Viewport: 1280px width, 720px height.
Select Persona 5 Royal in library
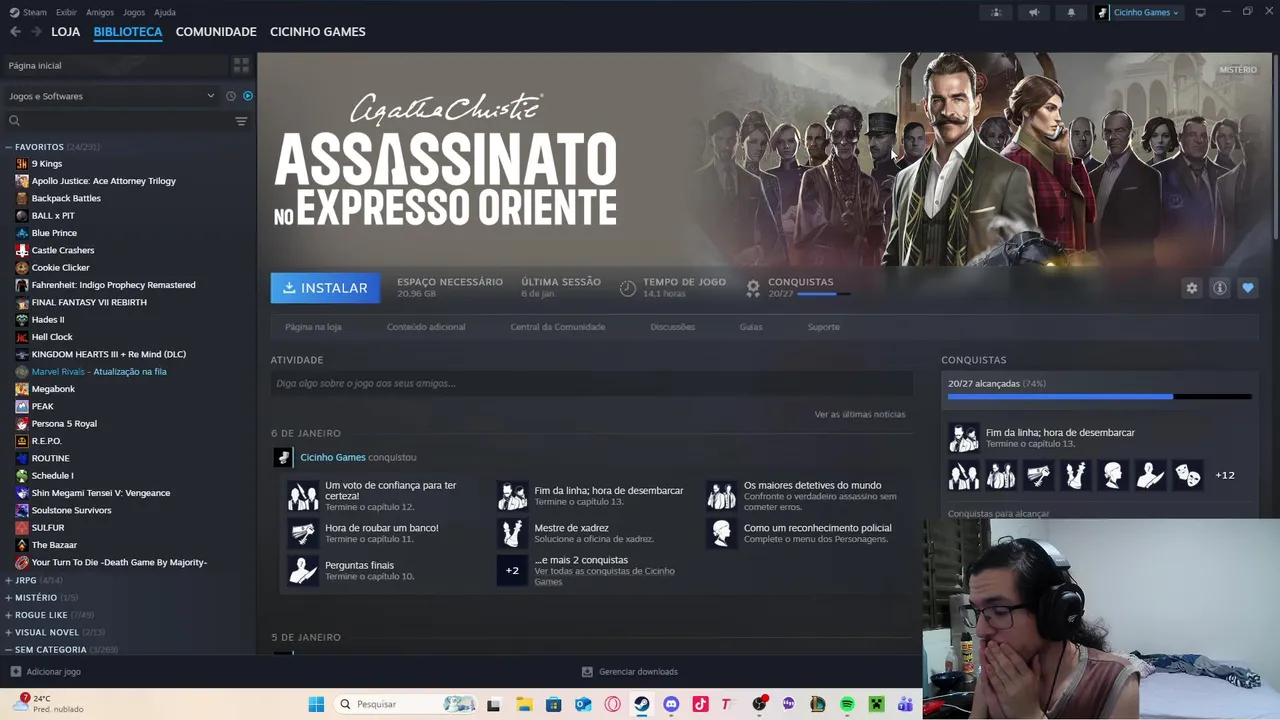pyautogui.click(x=64, y=424)
